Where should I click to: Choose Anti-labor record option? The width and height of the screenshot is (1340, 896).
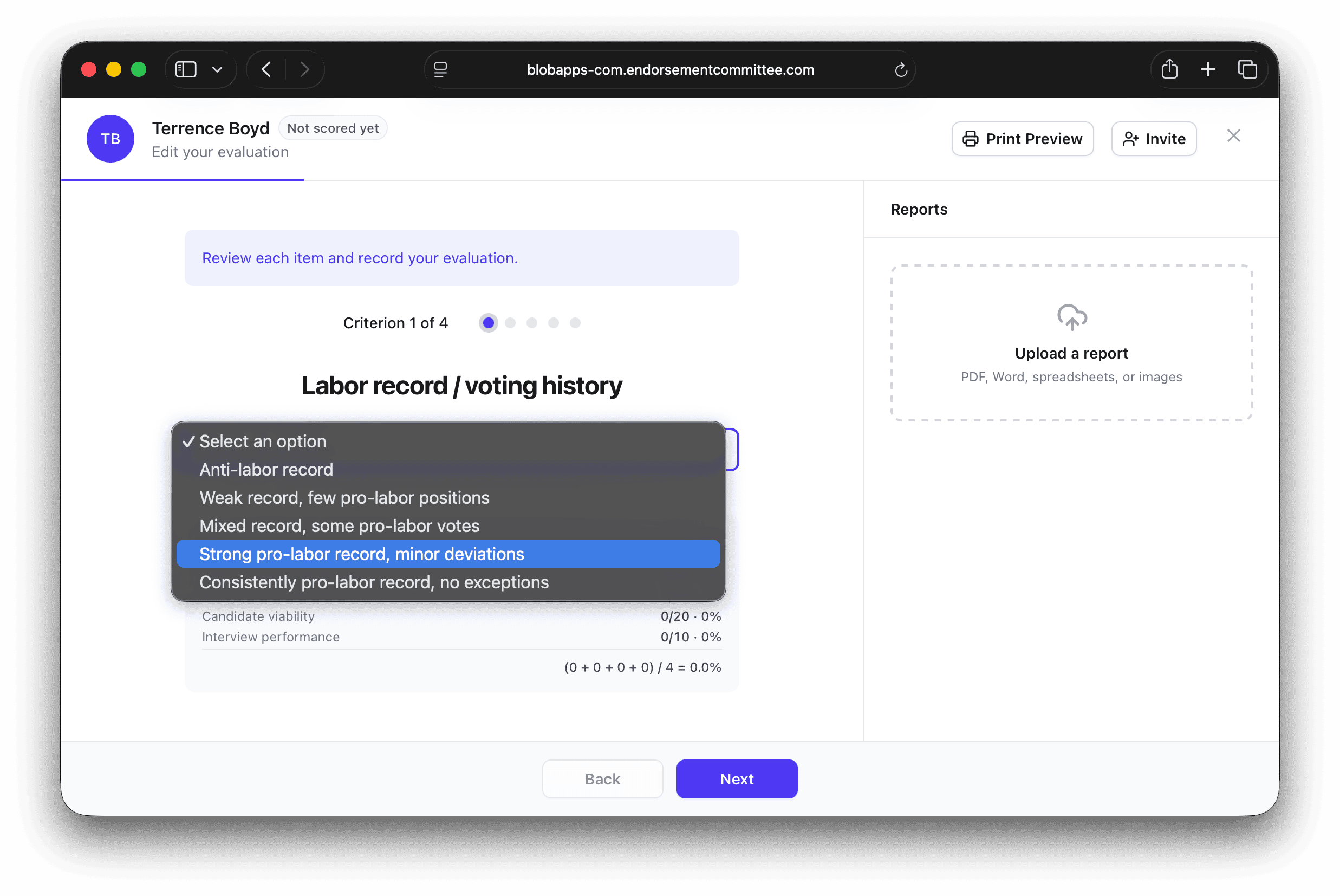pyautogui.click(x=448, y=470)
